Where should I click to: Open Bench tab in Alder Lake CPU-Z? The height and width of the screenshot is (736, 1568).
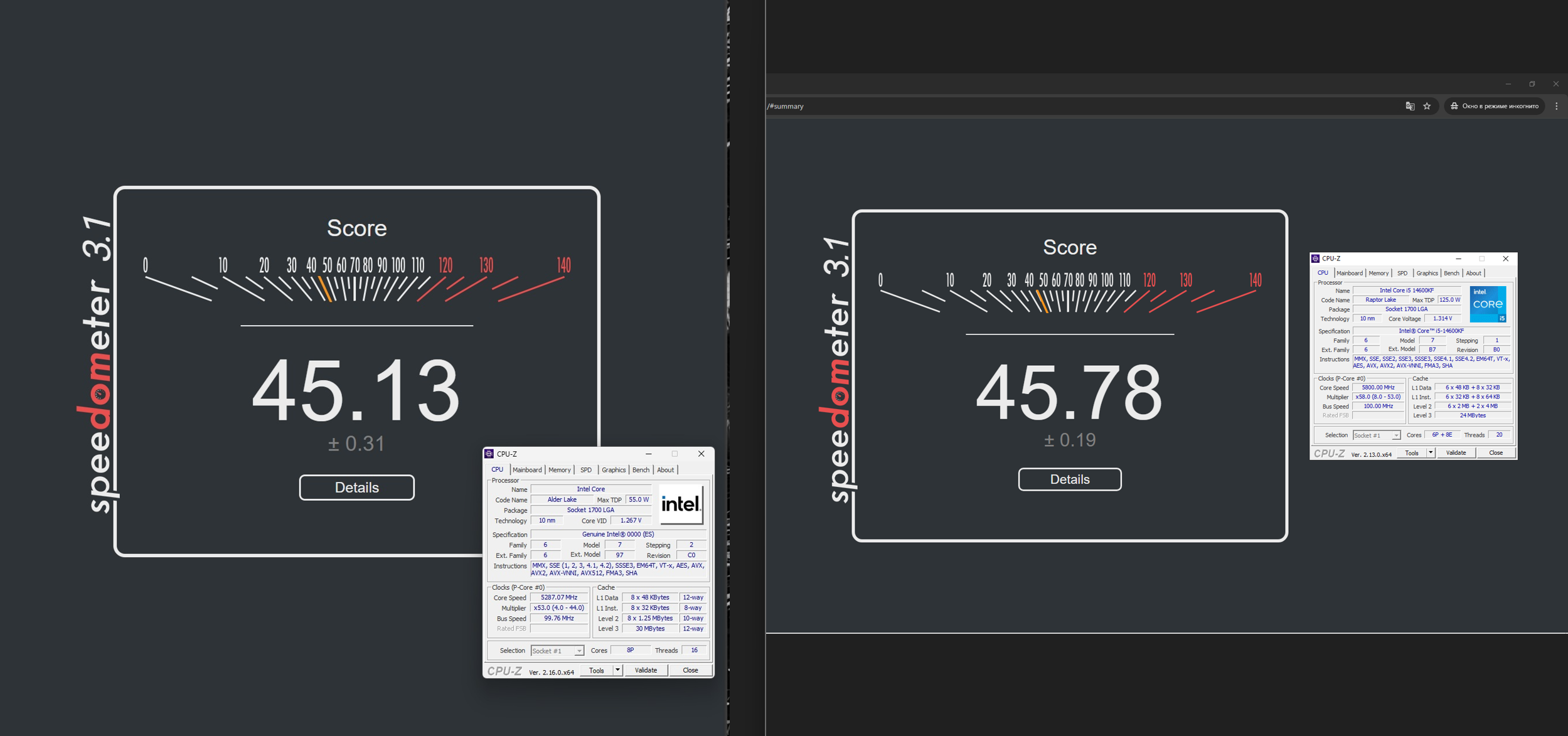[641, 470]
